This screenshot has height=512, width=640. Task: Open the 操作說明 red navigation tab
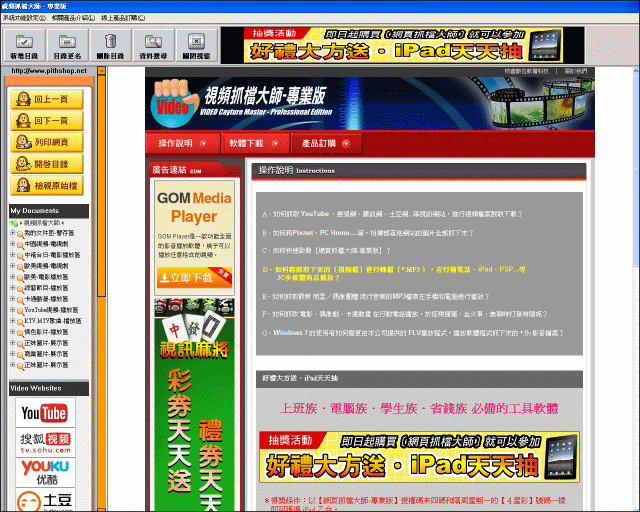coord(183,143)
